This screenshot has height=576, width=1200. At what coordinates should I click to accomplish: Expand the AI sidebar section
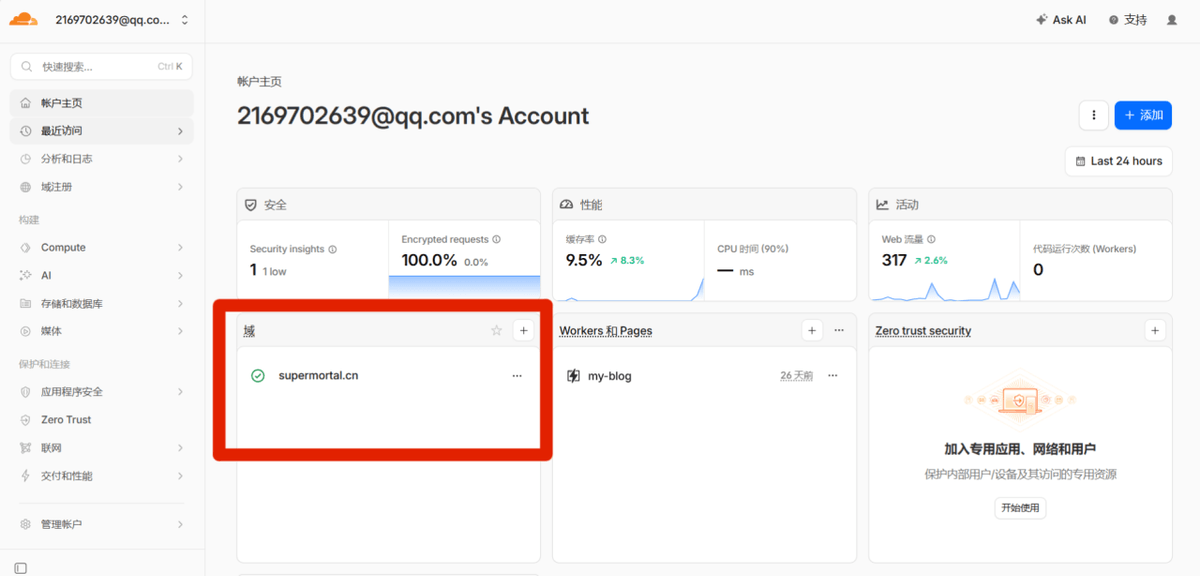pos(102,275)
